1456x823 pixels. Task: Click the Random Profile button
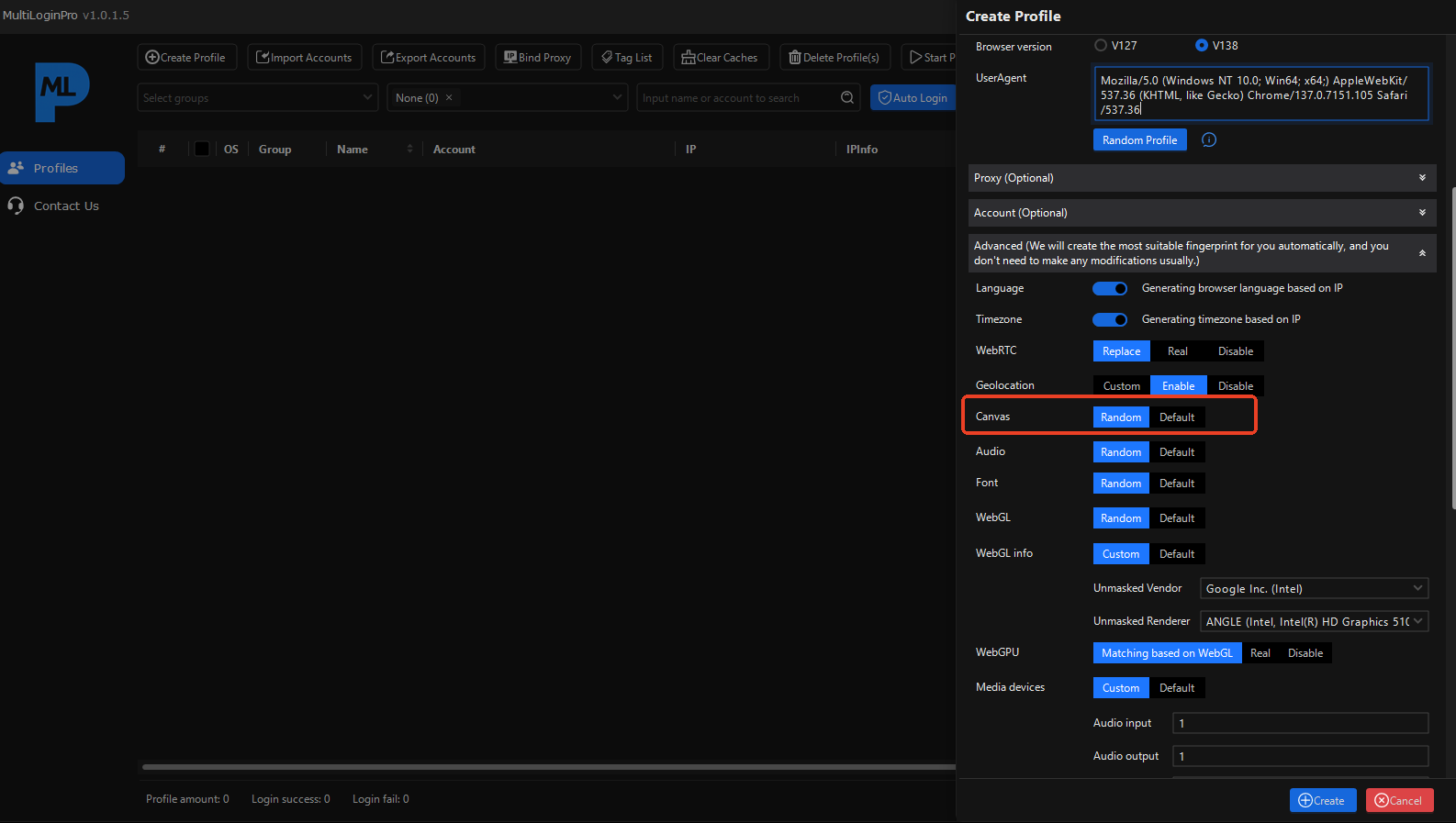tap(1139, 139)
